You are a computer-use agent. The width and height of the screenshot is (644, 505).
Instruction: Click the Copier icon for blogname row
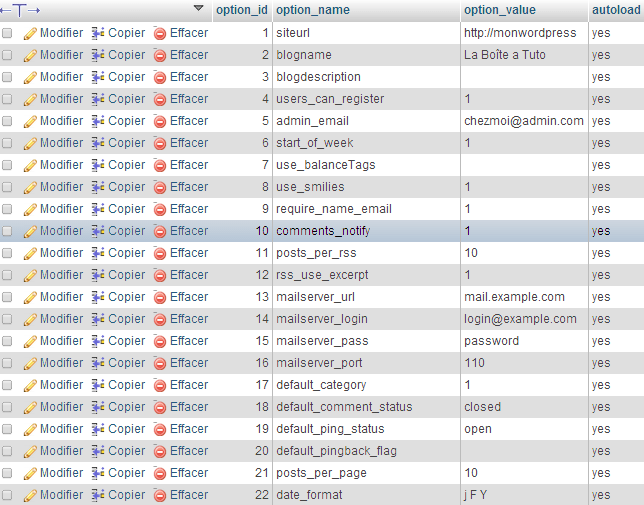tap(98, 55)
